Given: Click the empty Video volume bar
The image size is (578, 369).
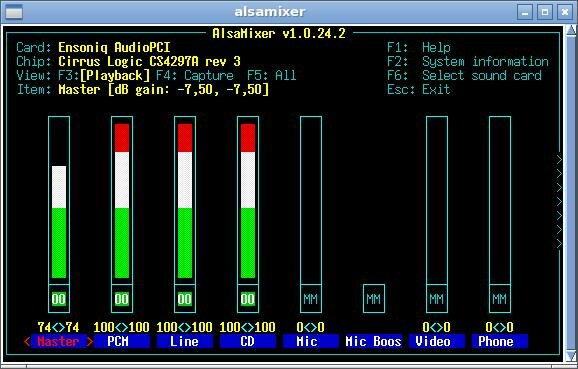Looking at the screenshot, I should (x=437, y=200).
